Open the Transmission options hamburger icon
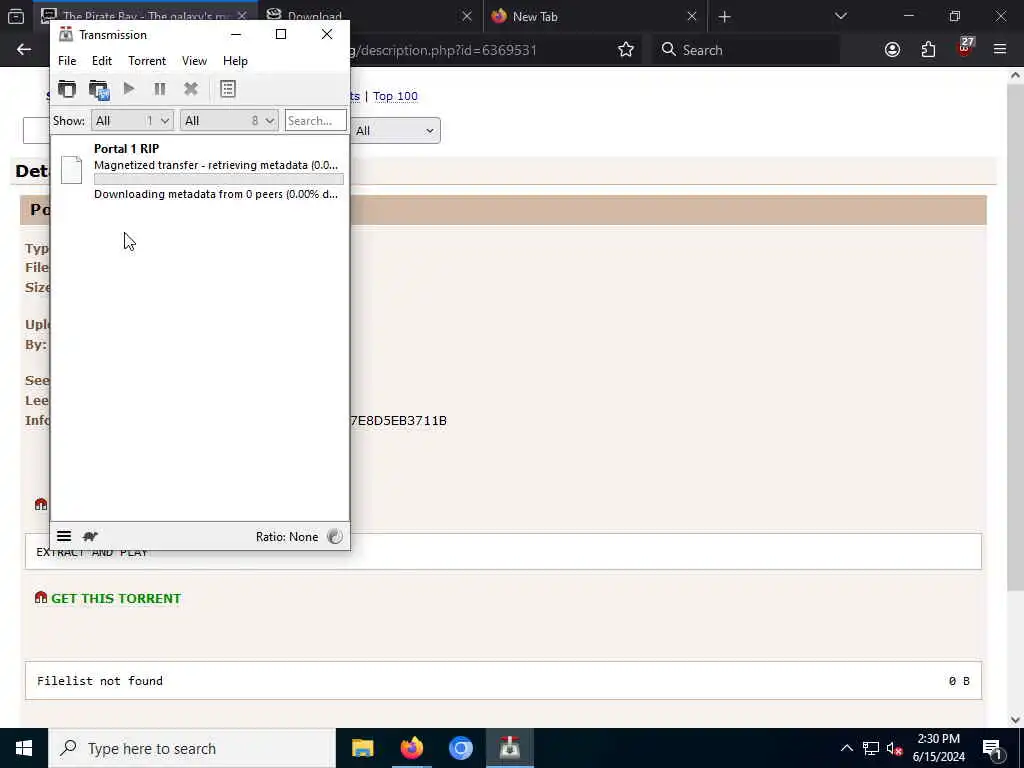 tap(64, 536)
